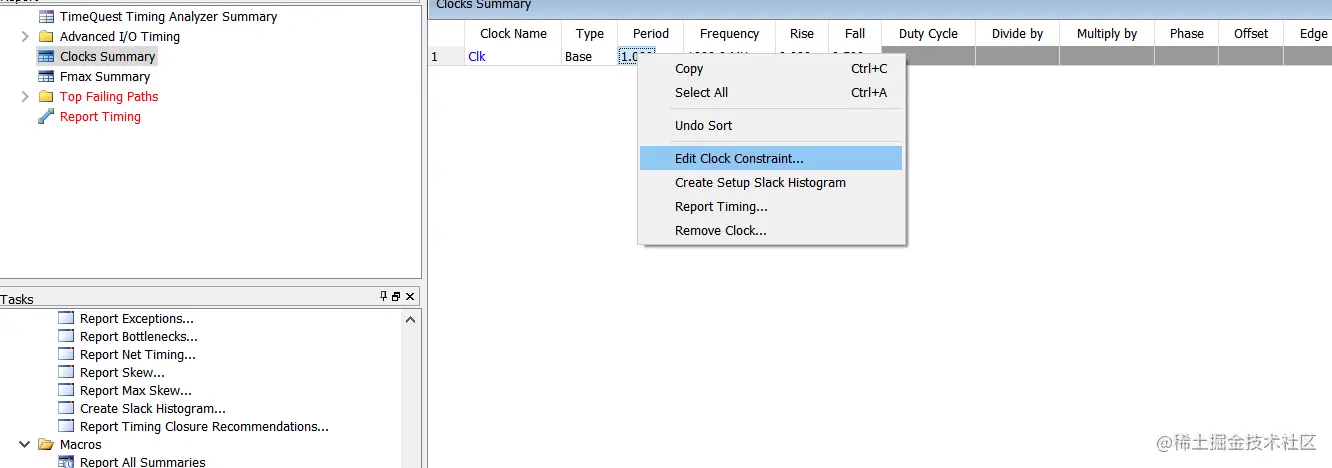Open red Report Timing entry in report tree

[100, 117]
